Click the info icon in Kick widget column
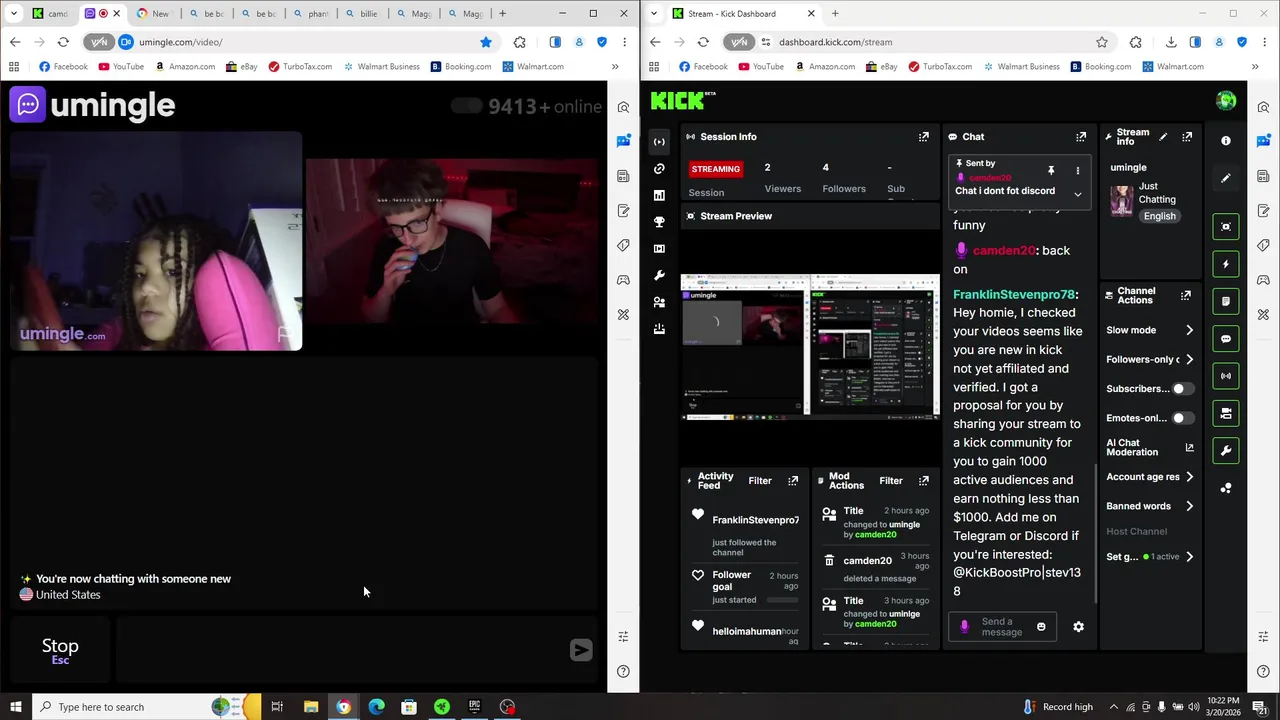This screenshot has height=720, width=1280. pyautogui.click(x=1226, y=141)
